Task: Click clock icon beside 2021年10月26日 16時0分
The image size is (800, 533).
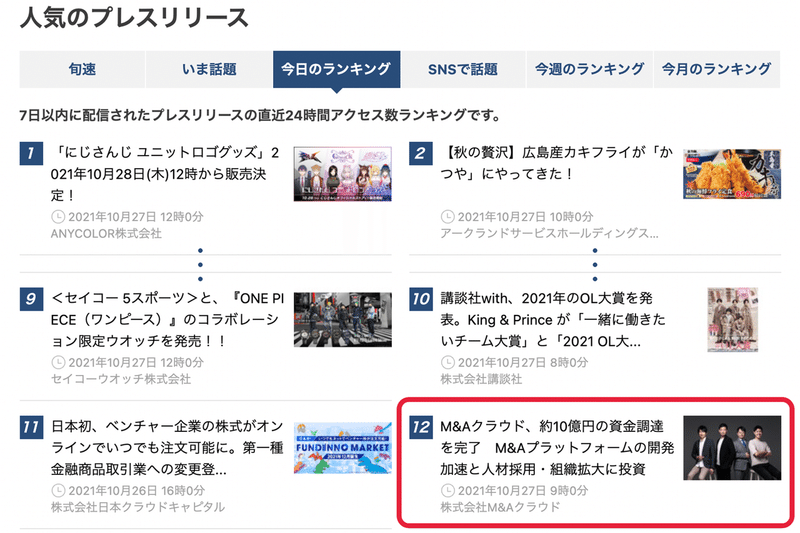Action: (x=58, y=491)
